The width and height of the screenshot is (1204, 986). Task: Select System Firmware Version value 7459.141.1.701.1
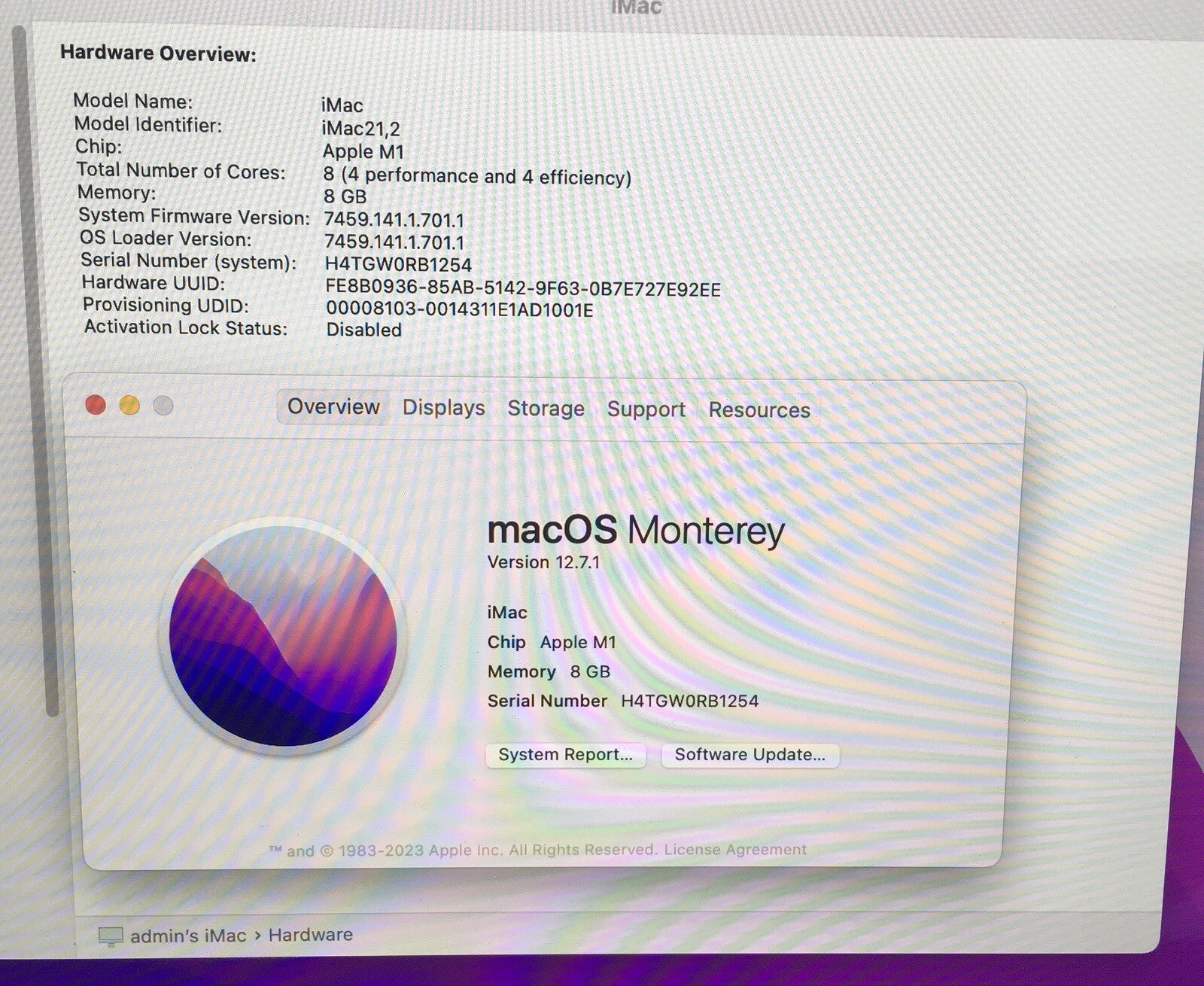(394, 220)
